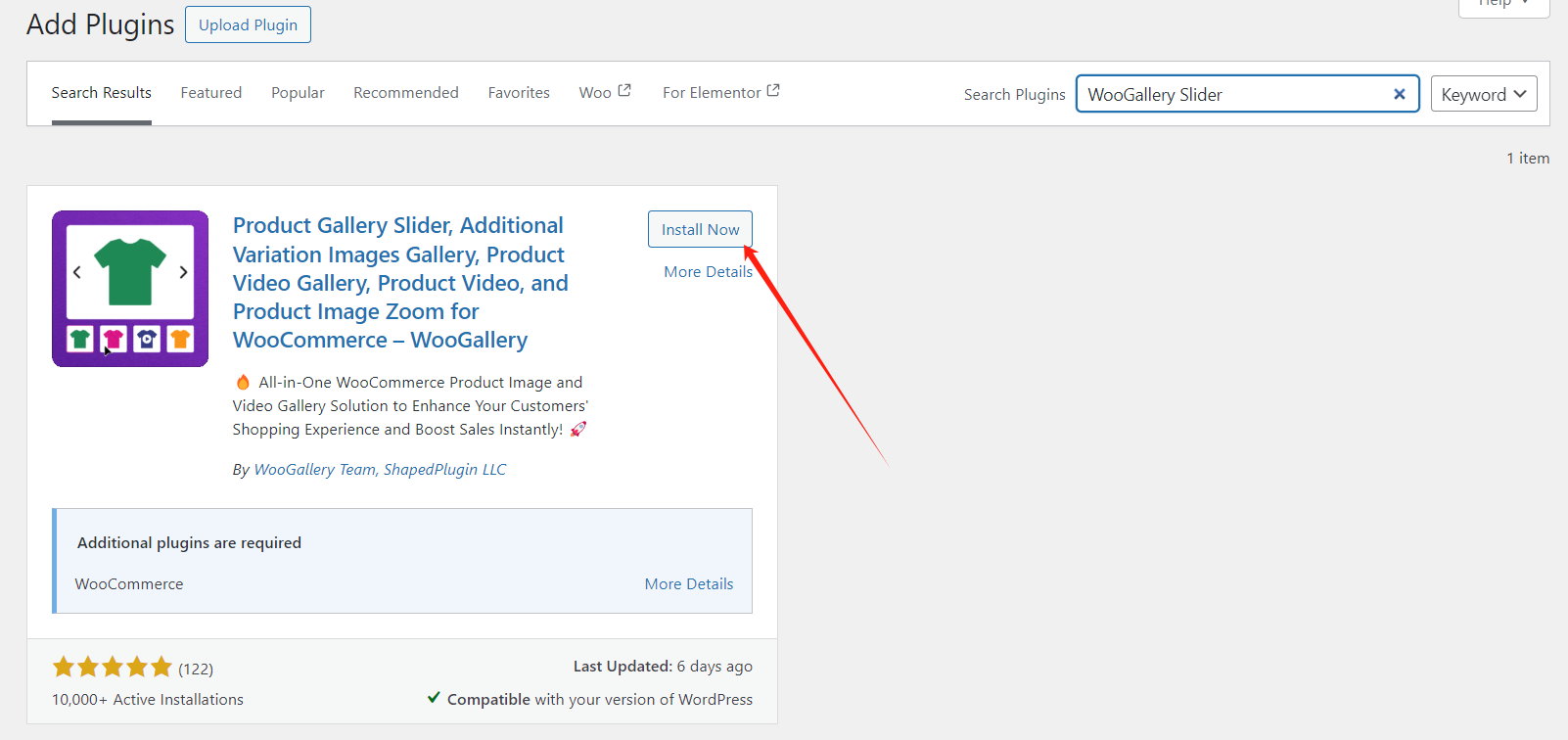This screenshot has height=740, width=1568.
Task: Click the 'Last Updated: 6 days ago' text
Action: pos(663,667)
